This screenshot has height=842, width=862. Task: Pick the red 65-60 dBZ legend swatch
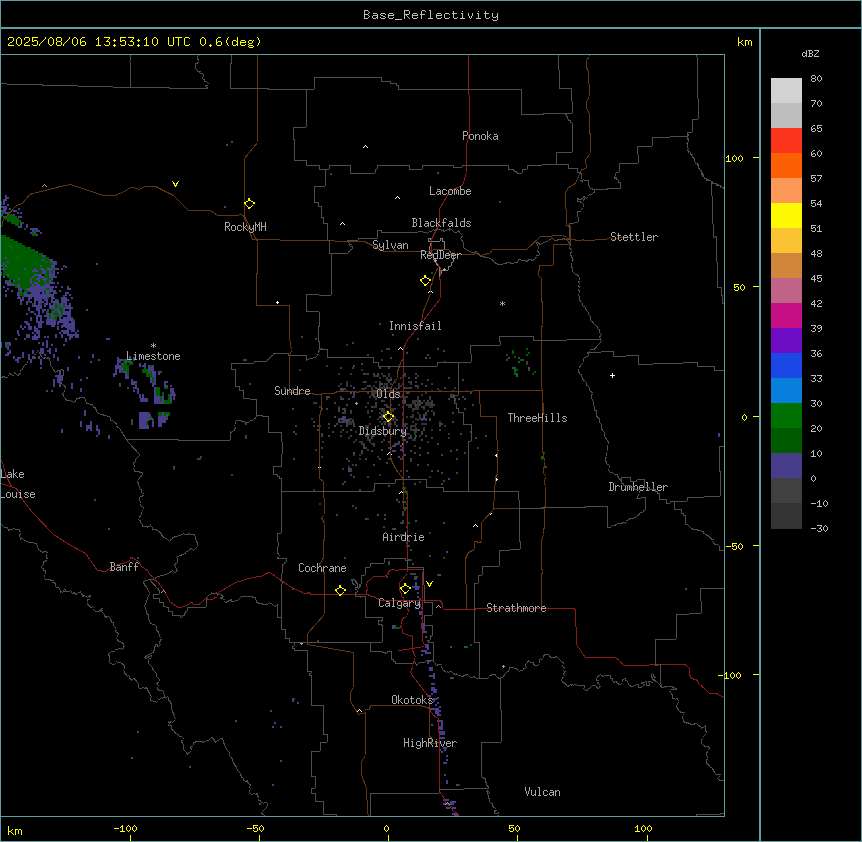(x=786, y=140)
